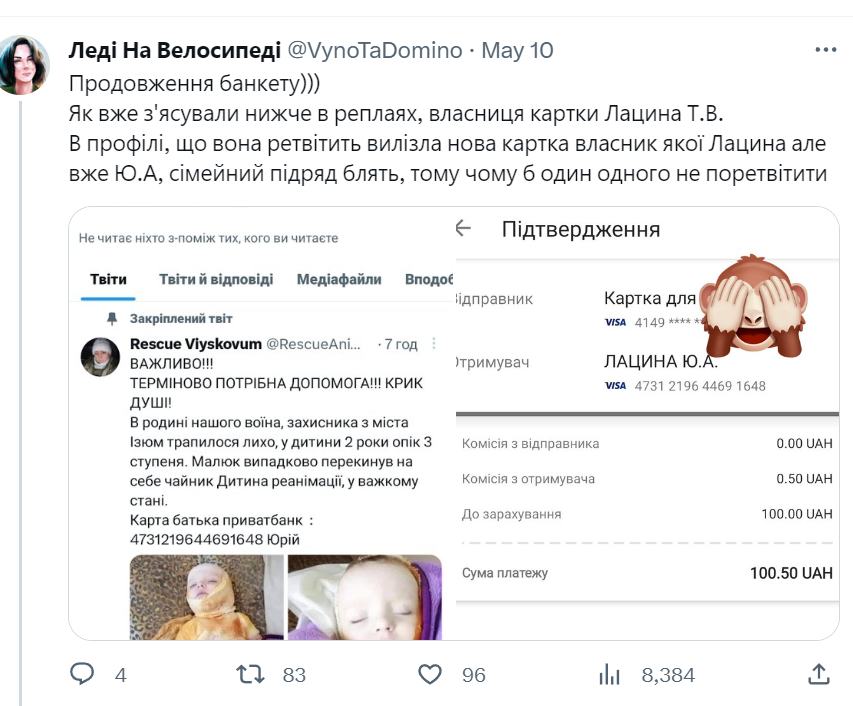Open the left burned child photo
853x706 pixels.
tap(206, 597)
